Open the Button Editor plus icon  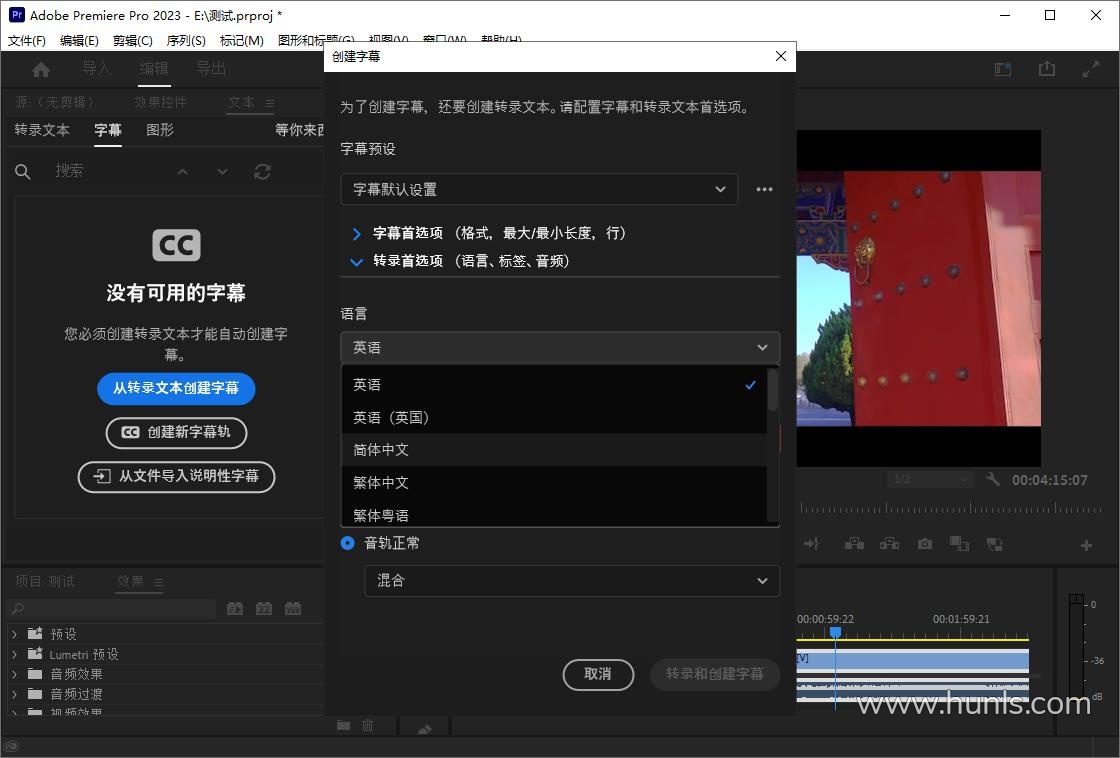pos(1086,546)
